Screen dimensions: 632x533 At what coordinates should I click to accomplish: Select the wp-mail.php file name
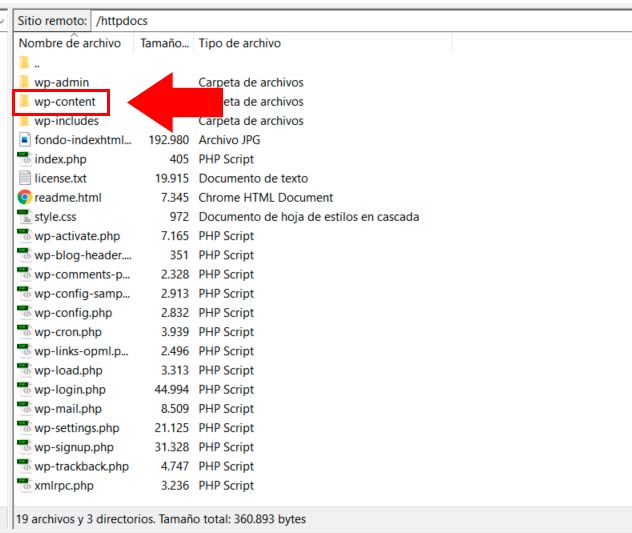(68, 409)
